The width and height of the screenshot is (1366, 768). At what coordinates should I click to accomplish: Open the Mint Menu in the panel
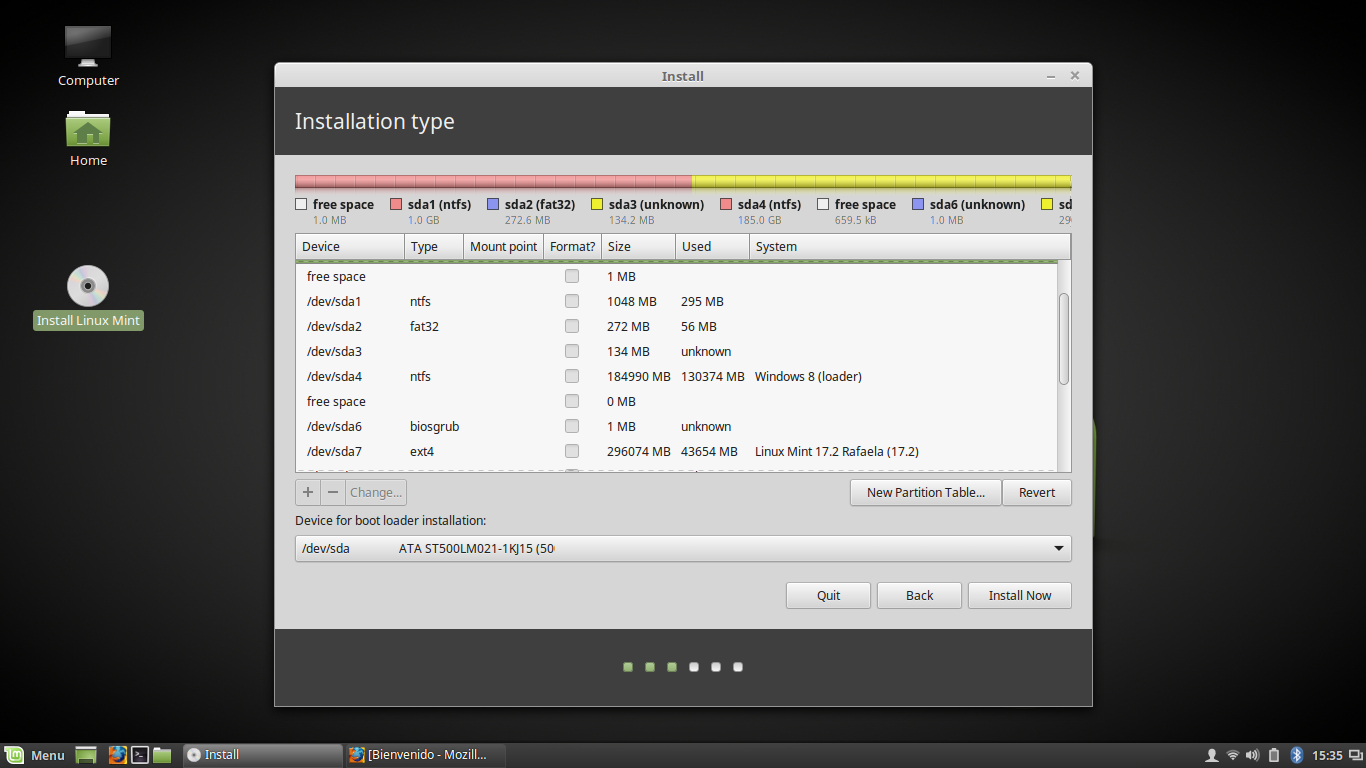36,755
